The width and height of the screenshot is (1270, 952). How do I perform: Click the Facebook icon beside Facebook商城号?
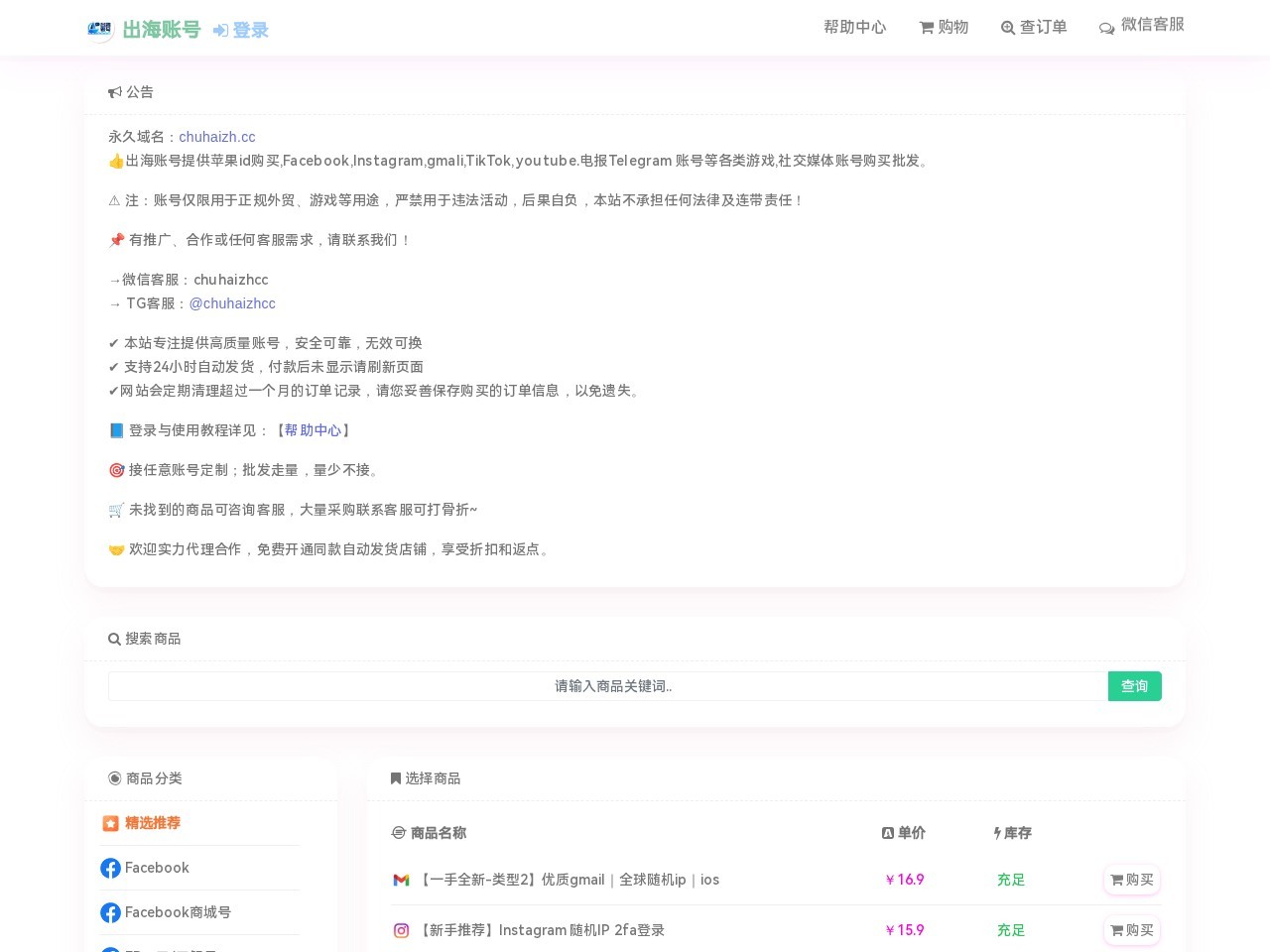(x=110, y=913)
